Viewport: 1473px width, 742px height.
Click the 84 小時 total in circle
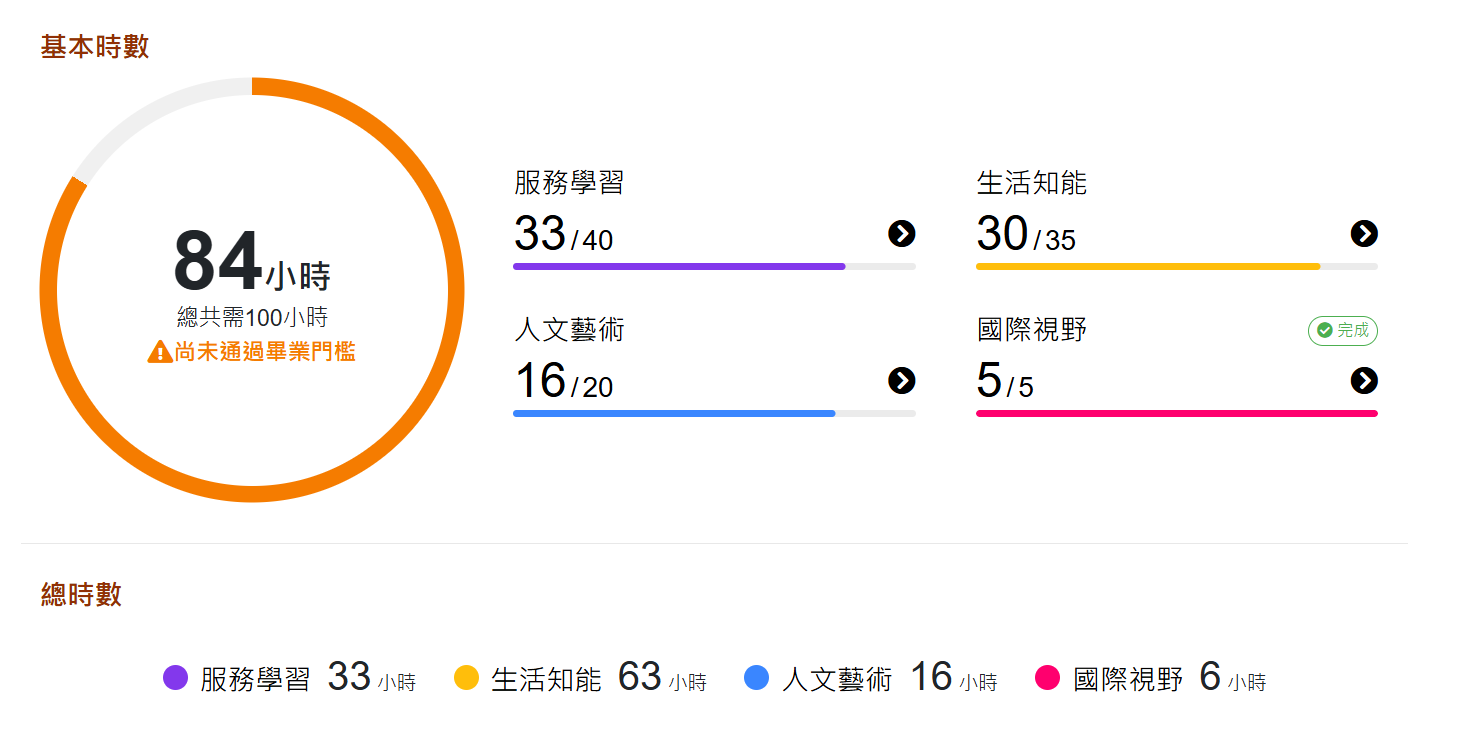pos(252,264)
